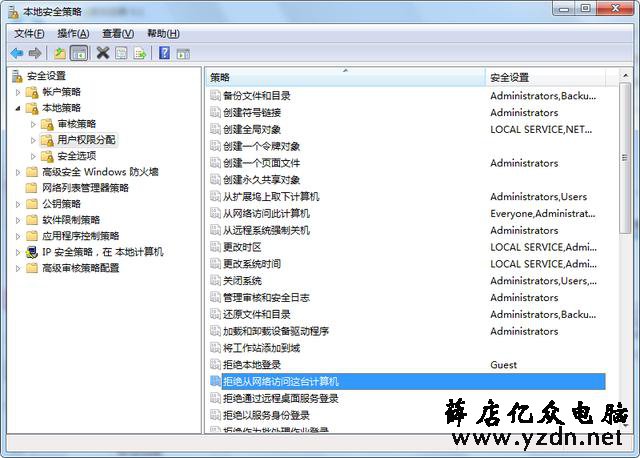
Task: Click the Back arrow toolbar icon
Action: [17, 53]
